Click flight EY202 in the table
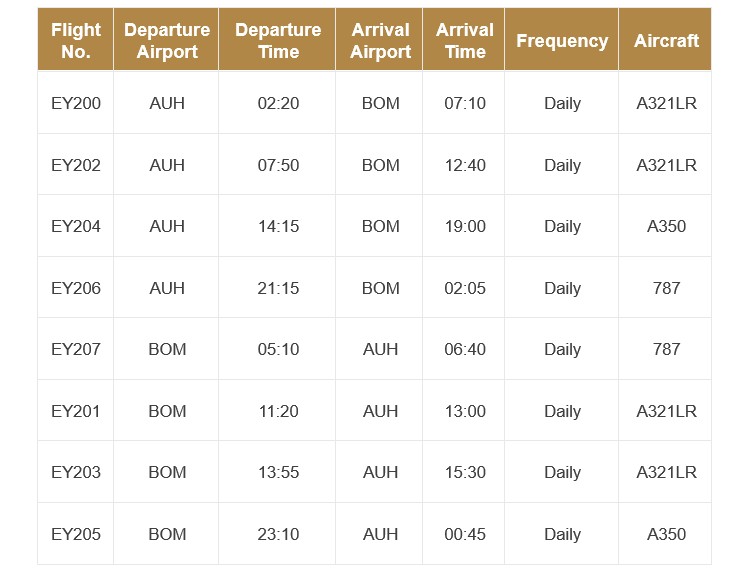This screenshot has height=587, width=743. [x=76, y=165]
